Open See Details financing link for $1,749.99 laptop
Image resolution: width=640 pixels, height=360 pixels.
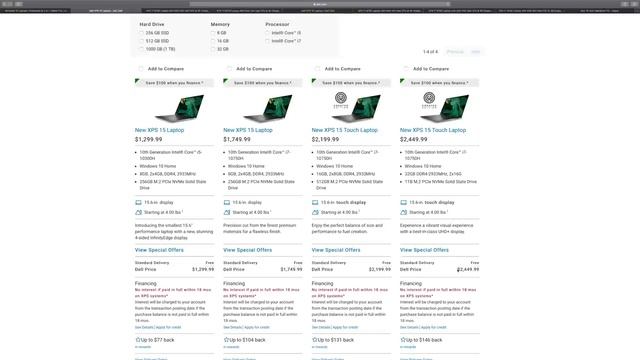[233, 327]
